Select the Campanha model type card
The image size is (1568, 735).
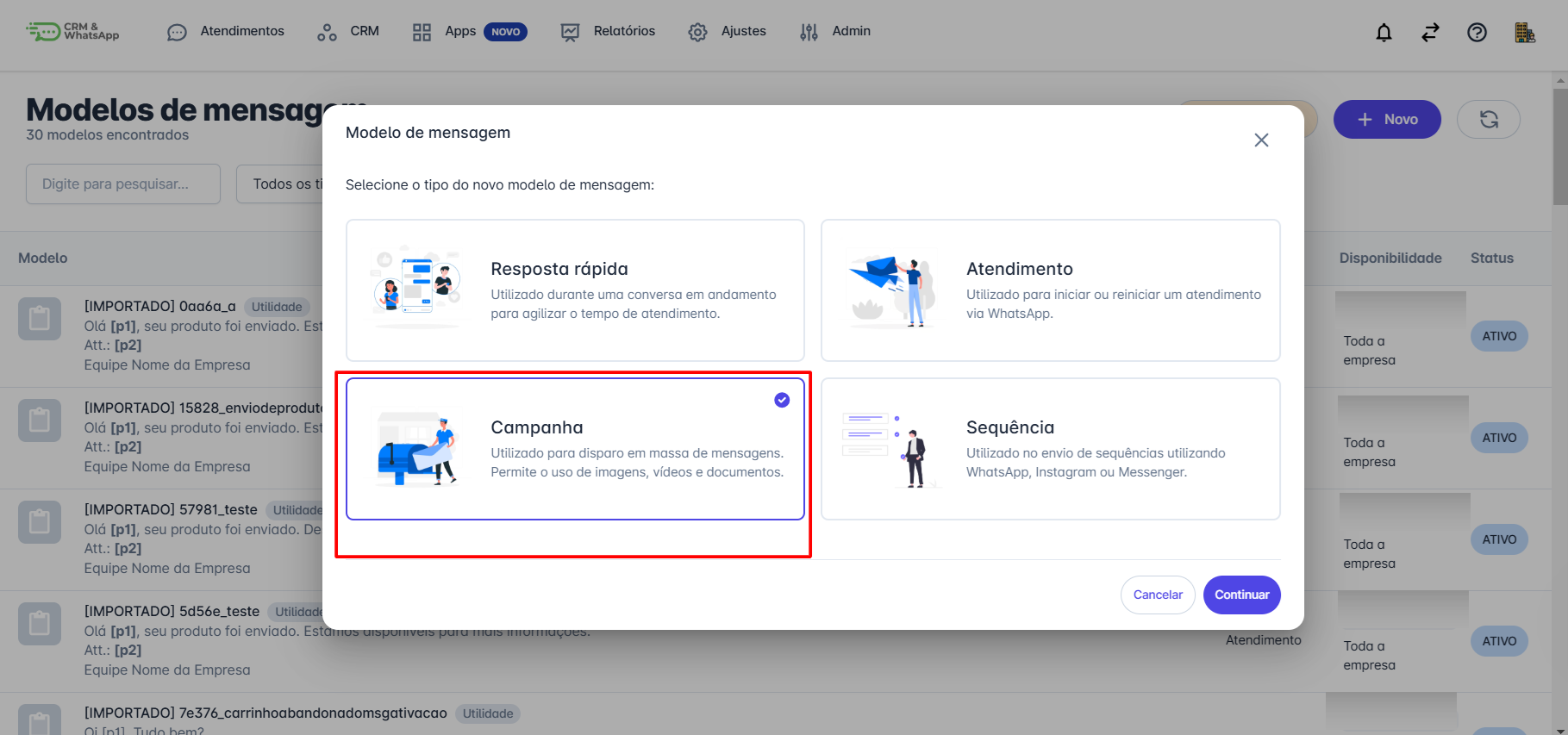pyautogui.click(x=575, y=449)
